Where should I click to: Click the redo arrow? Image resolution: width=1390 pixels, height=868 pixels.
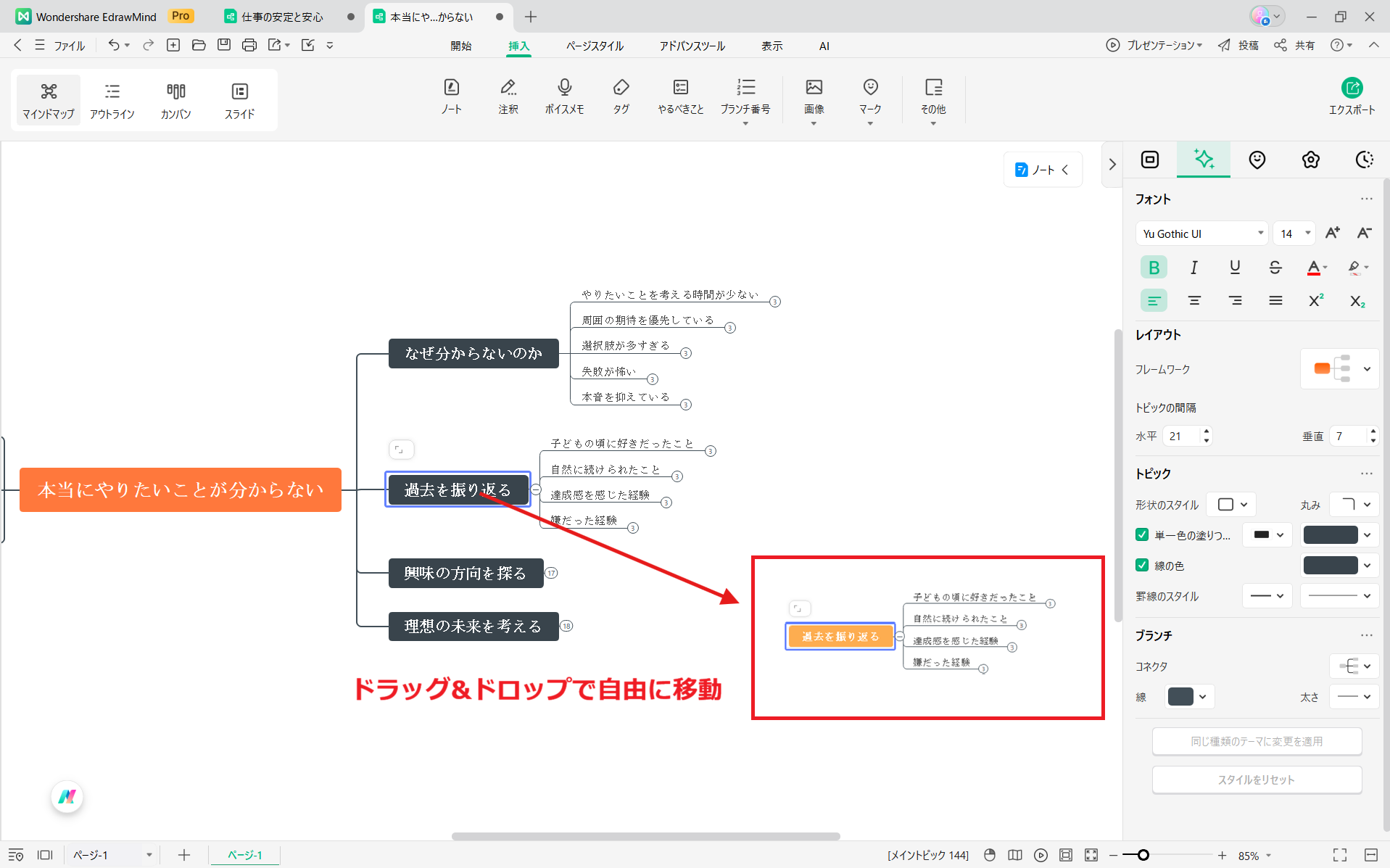[x=148, y=45]
